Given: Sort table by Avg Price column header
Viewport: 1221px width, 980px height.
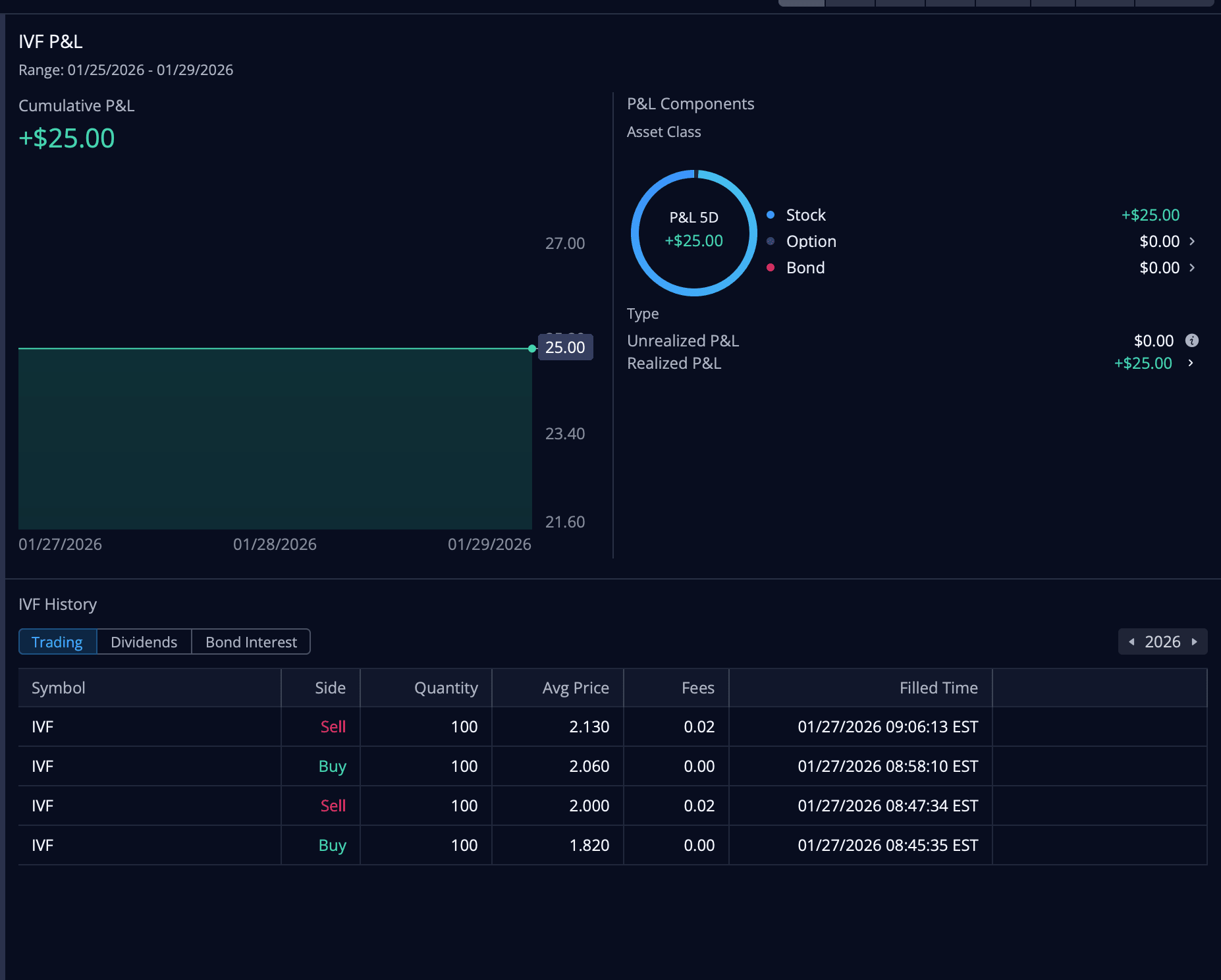Looking at the screenshot, I should pyautogui.click(x=575, y=688).
